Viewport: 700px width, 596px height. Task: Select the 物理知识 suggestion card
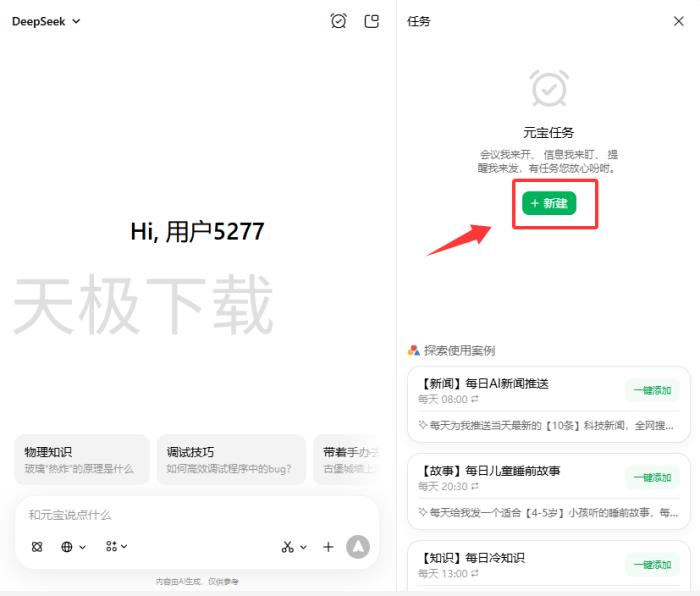pos(82,460)
